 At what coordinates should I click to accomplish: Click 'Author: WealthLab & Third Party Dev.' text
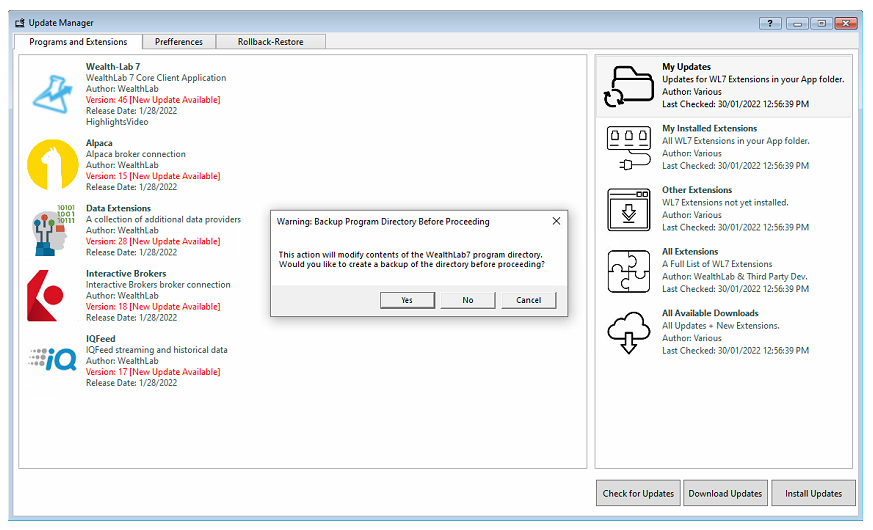(x=734, y=277)
